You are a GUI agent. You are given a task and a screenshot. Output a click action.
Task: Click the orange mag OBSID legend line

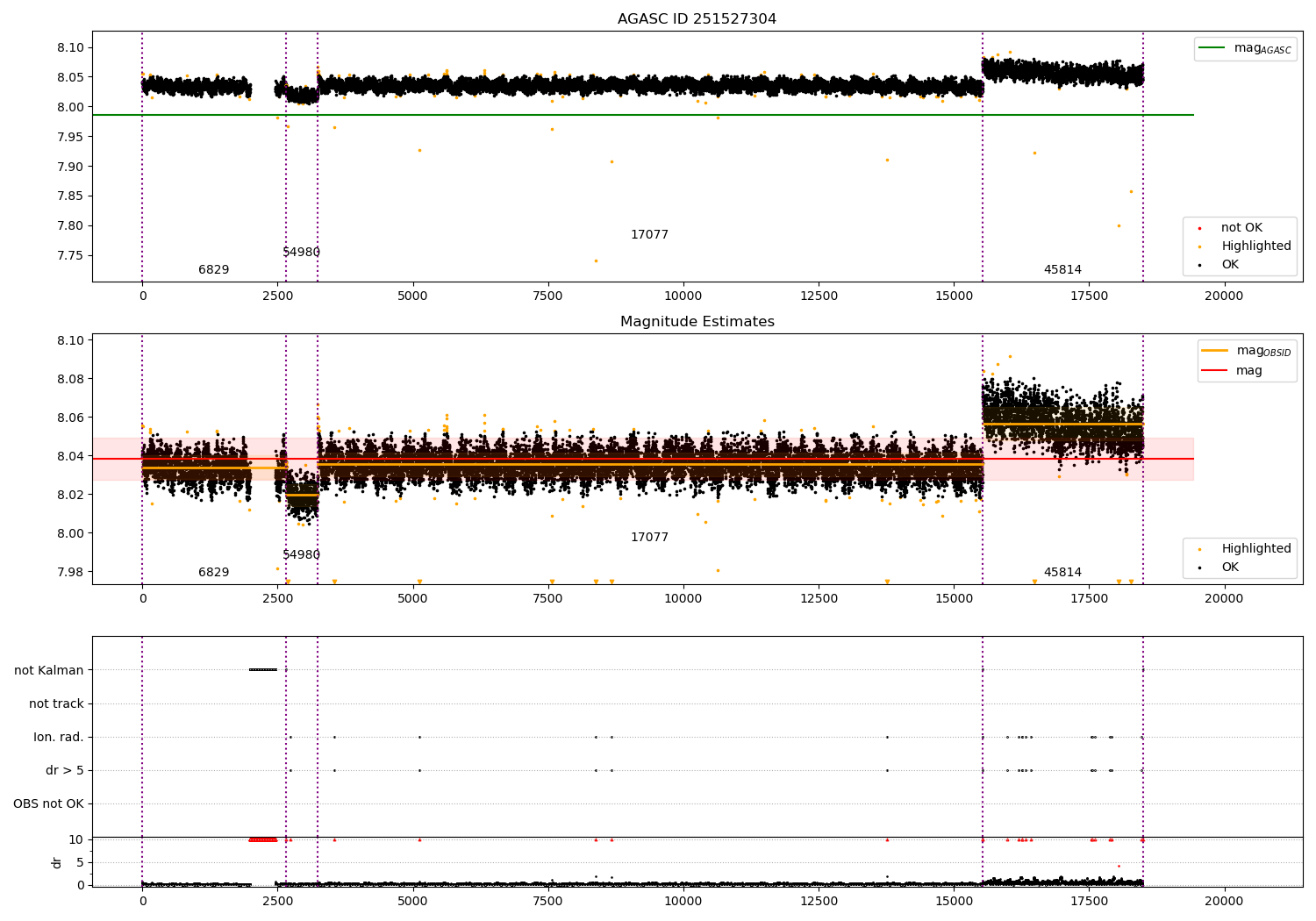(x=1215, y=350)
